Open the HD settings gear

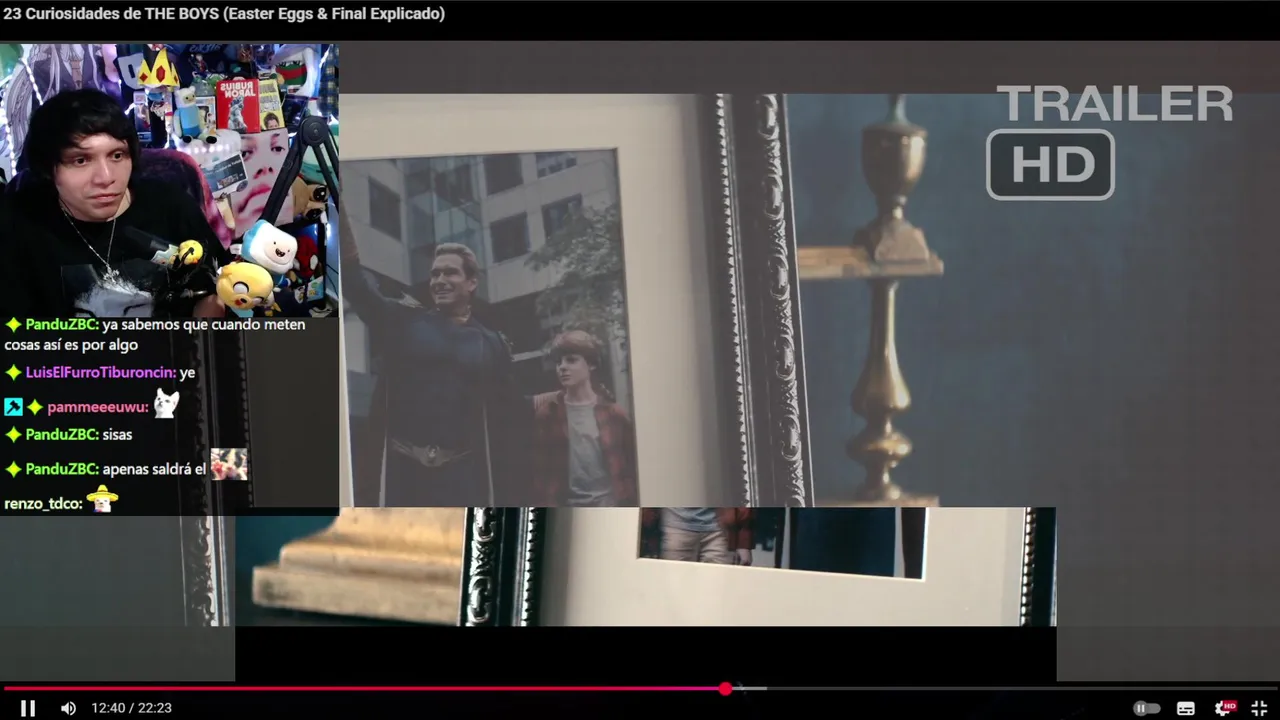coord(1224,708)
